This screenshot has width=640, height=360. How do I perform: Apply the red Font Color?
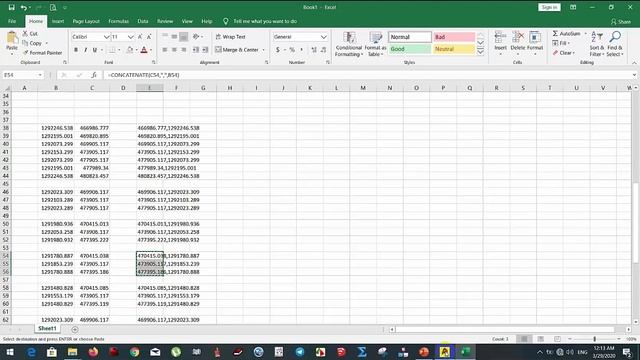[x=144, y=50]
